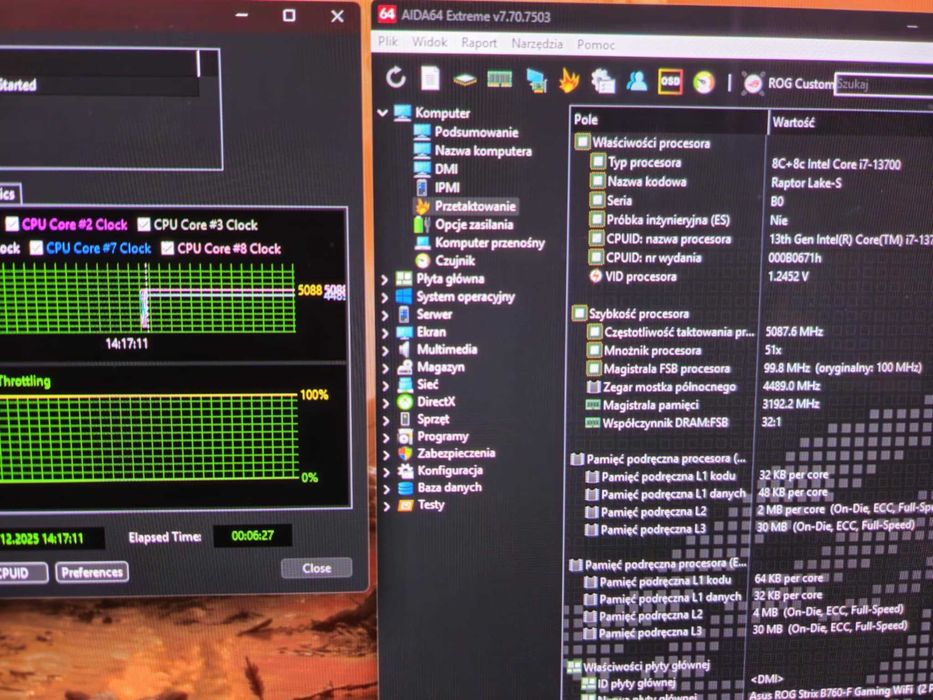Toggle CPU Core #7 Clock checkbox

(x=36, y=248)
